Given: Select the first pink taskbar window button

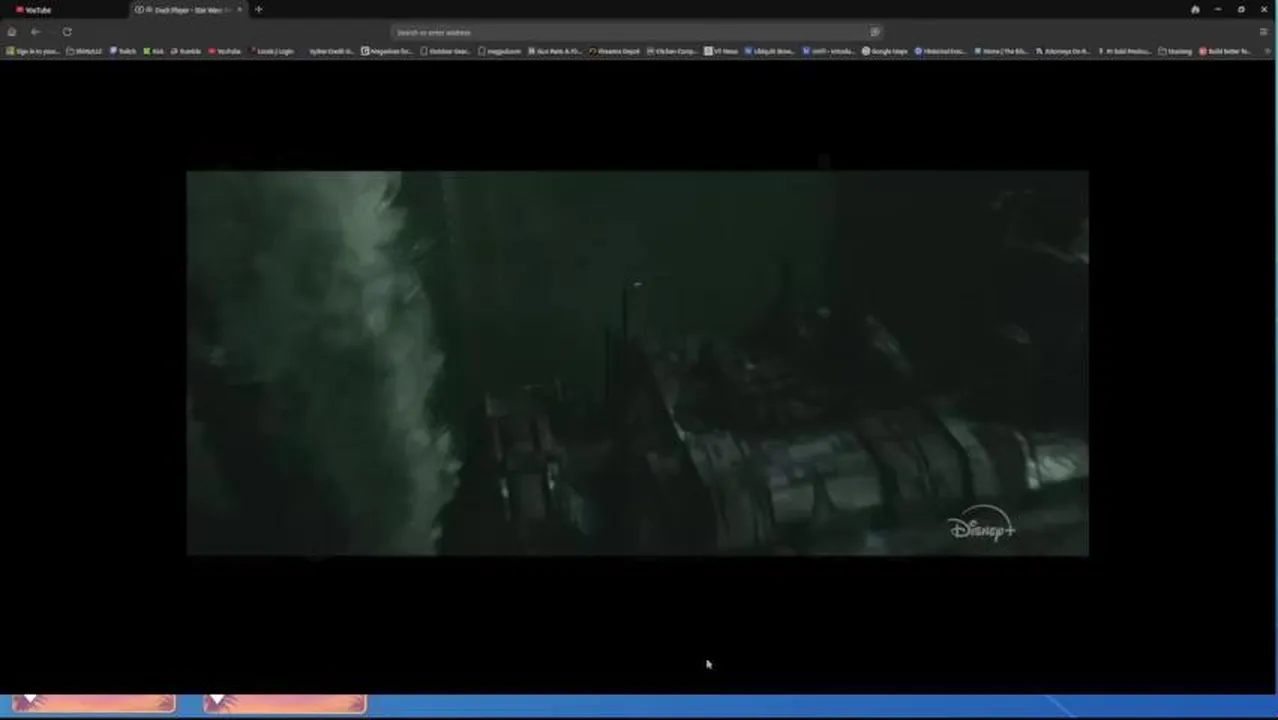Looking at the screenshot, I should 93,704.
